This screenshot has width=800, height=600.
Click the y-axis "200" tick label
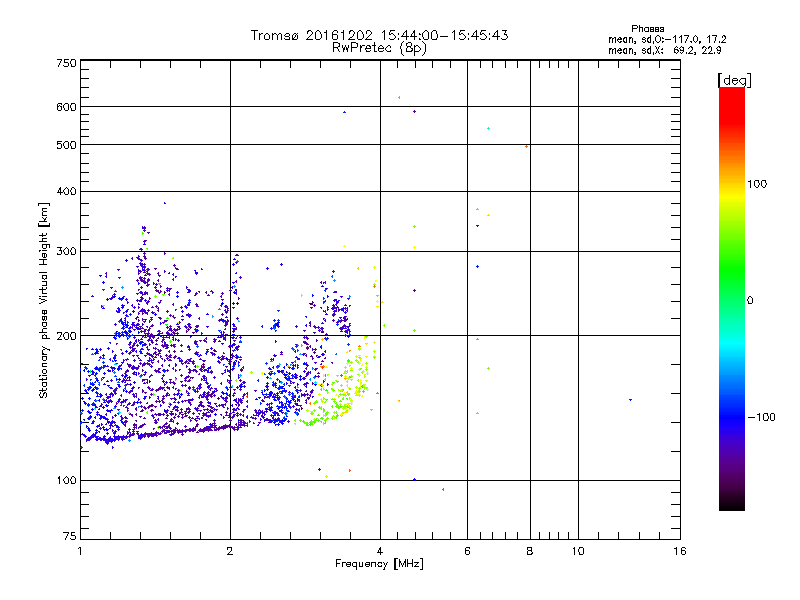tap(66, 336)
